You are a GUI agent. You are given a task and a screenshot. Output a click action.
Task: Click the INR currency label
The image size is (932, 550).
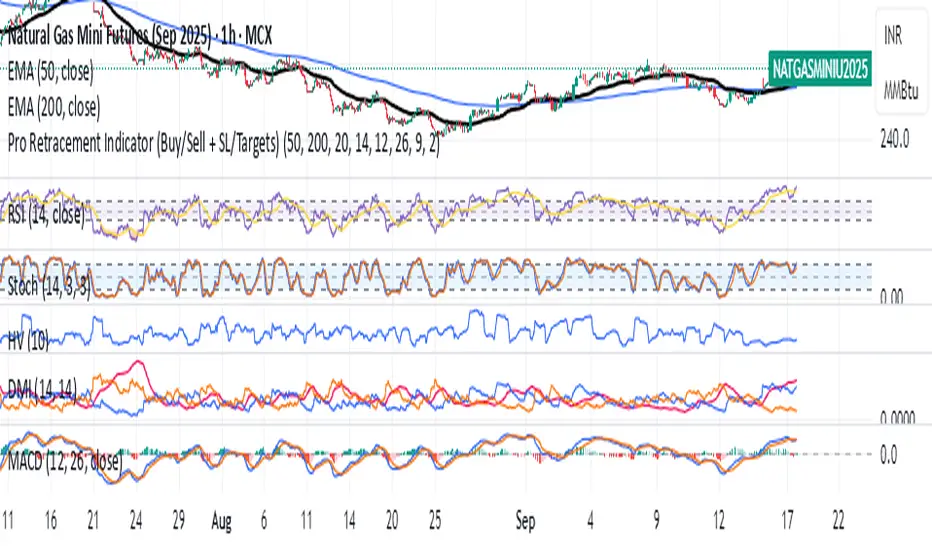click(x=893, y=36)
